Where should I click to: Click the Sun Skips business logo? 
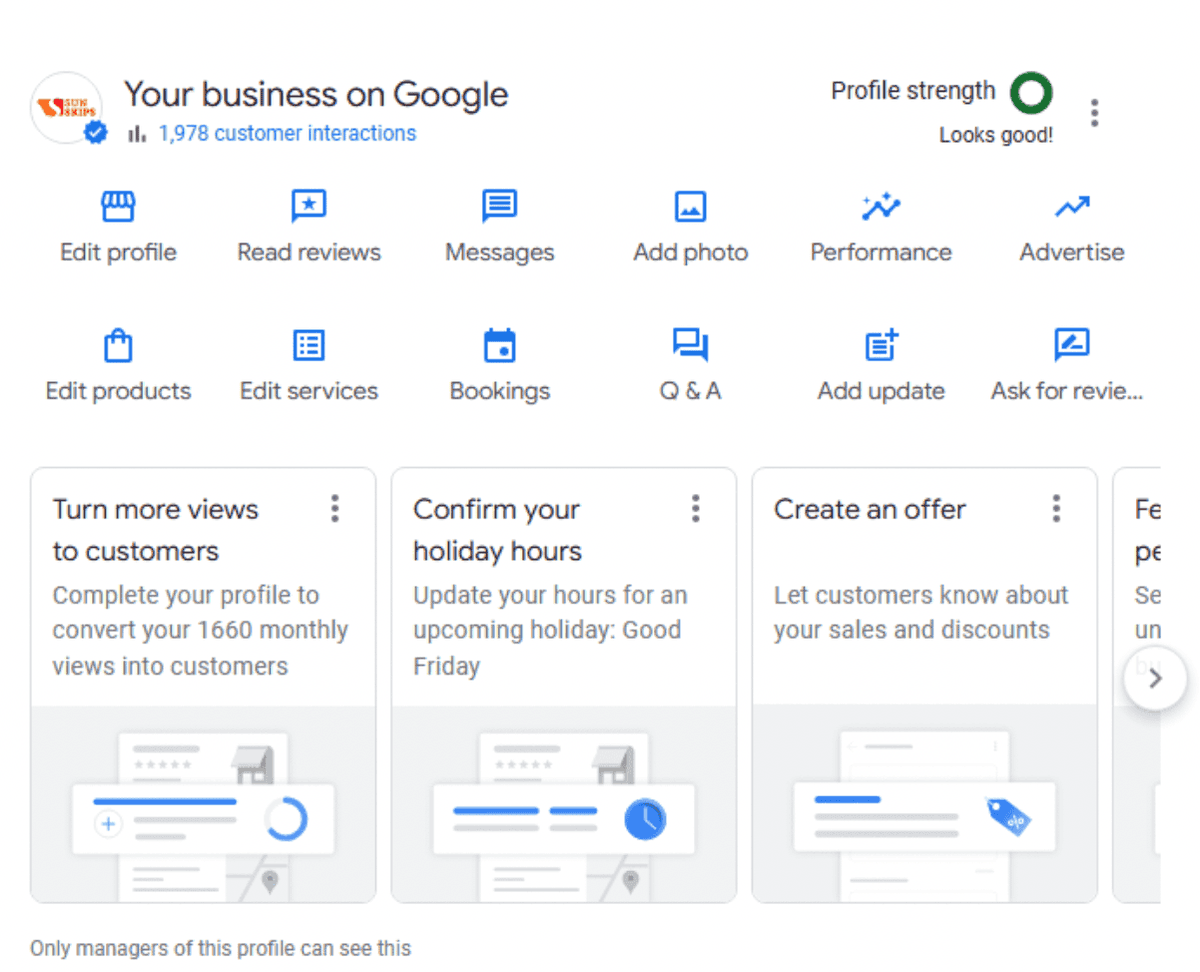(66, 107)
